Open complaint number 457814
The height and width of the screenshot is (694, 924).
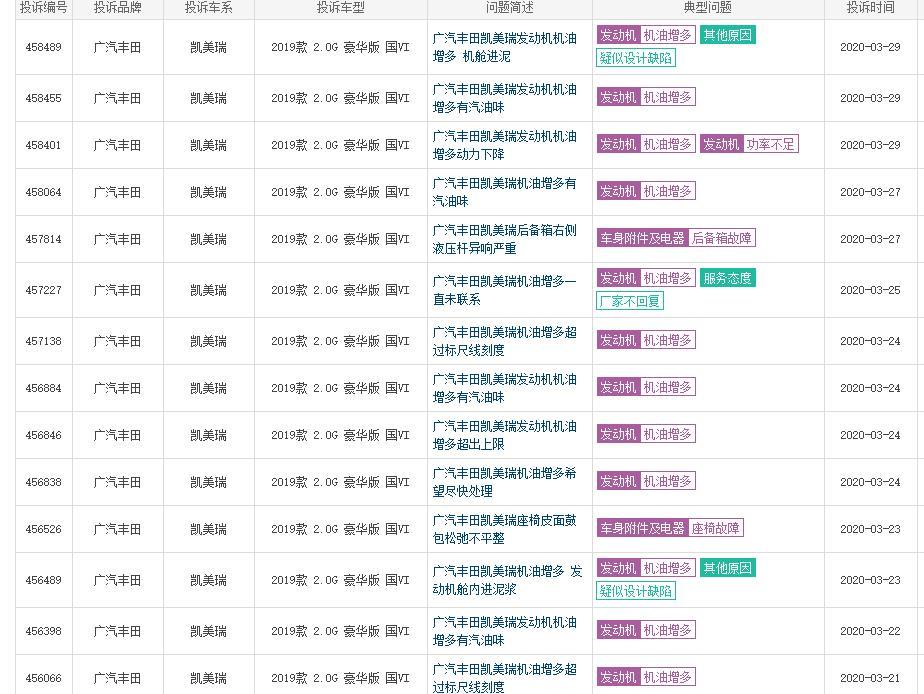[x=44, y=240]
